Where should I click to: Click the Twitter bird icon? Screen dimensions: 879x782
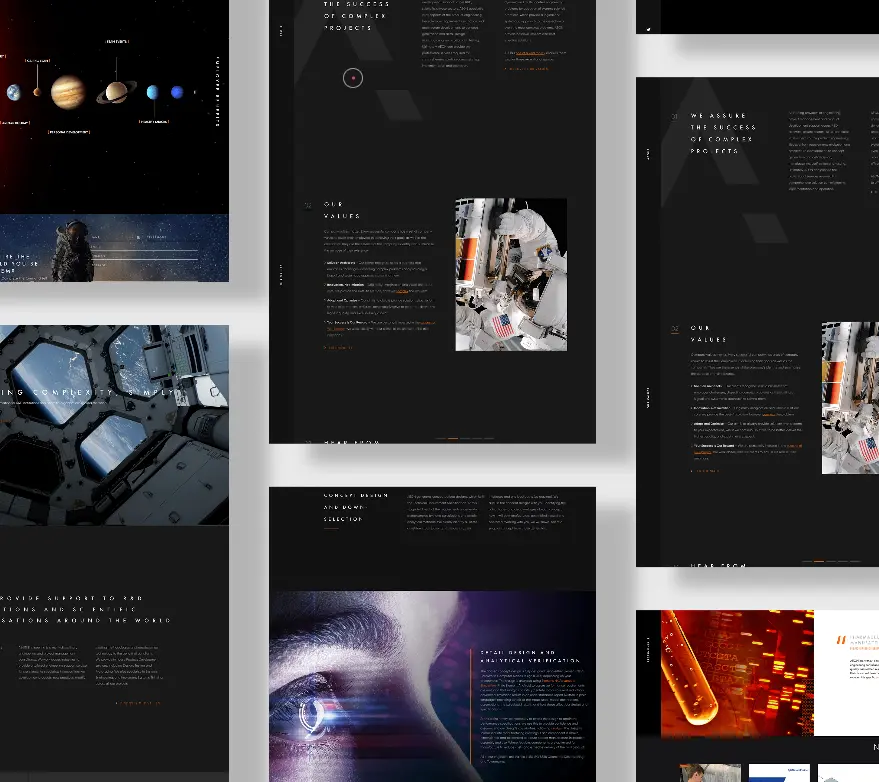click(648, 30)
